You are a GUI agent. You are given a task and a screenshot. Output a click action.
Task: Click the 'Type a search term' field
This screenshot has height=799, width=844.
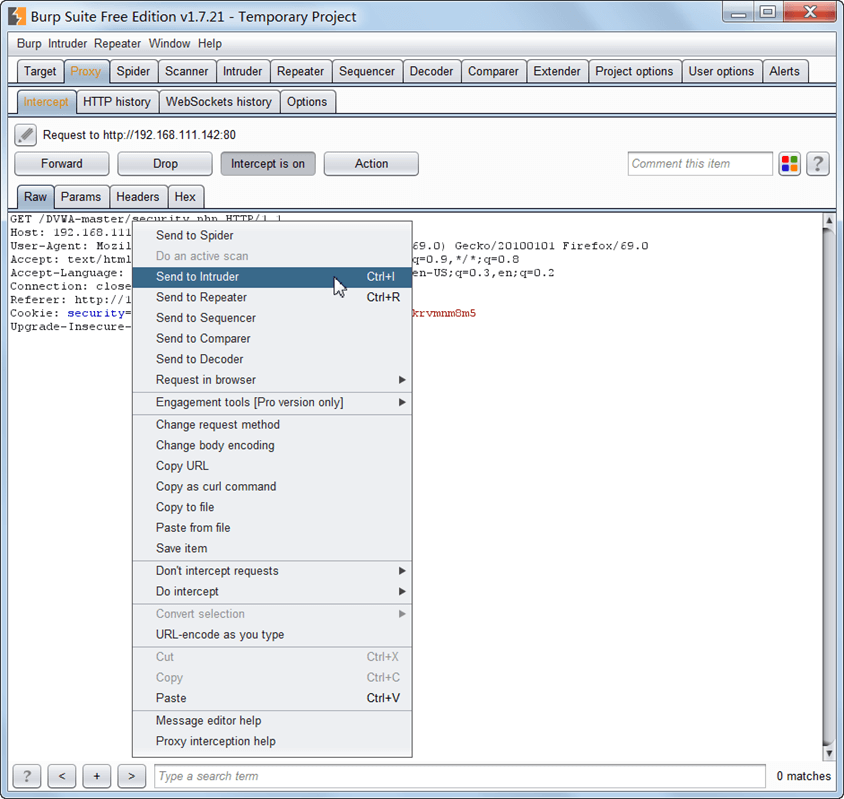[460, 776]
